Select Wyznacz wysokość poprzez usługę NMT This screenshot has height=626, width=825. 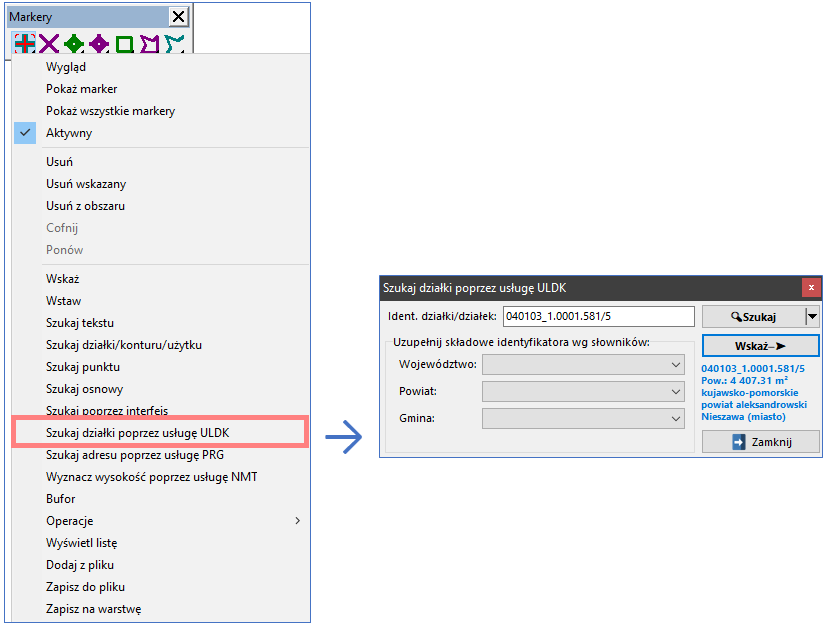[151, 477]
